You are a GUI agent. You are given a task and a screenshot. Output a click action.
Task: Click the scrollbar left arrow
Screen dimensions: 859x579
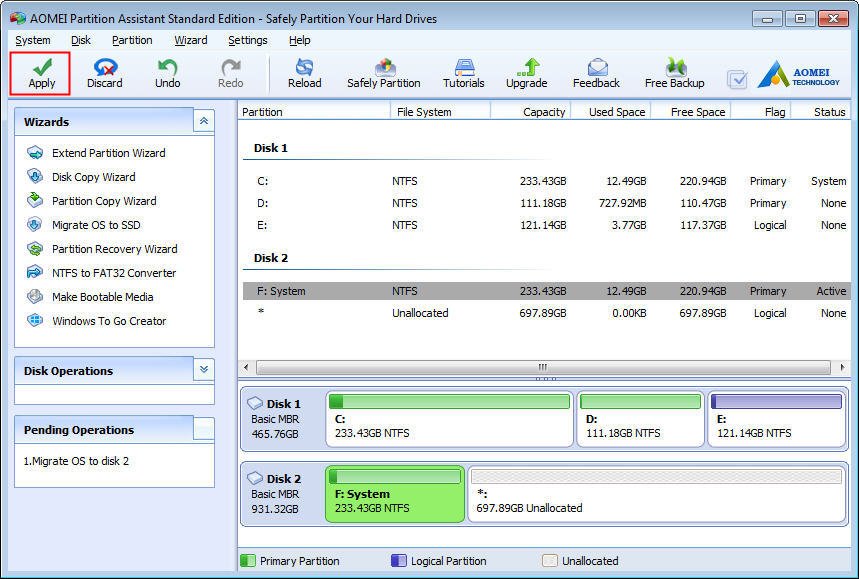click(x=246, y=367)
